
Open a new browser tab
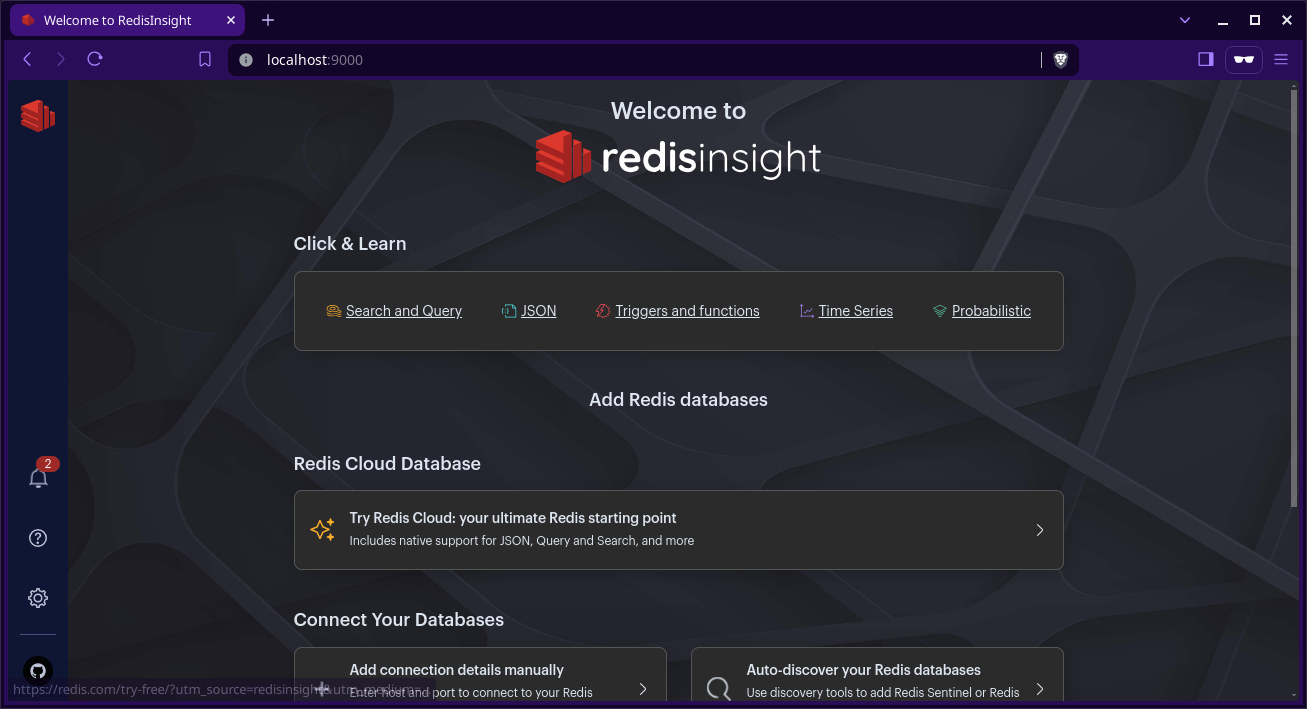[267, 20]
